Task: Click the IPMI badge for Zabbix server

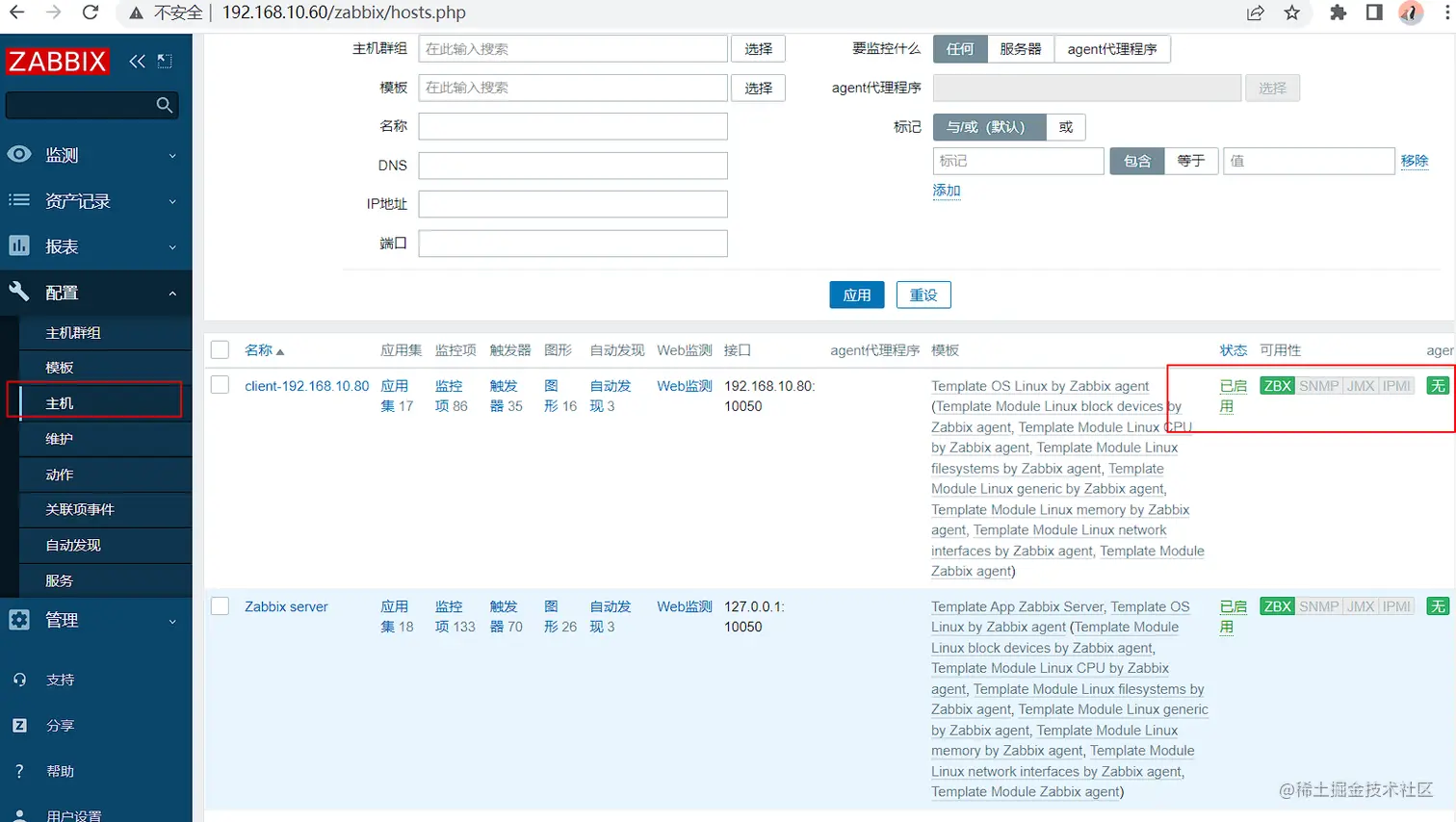Action: (x=1396, y=606)
